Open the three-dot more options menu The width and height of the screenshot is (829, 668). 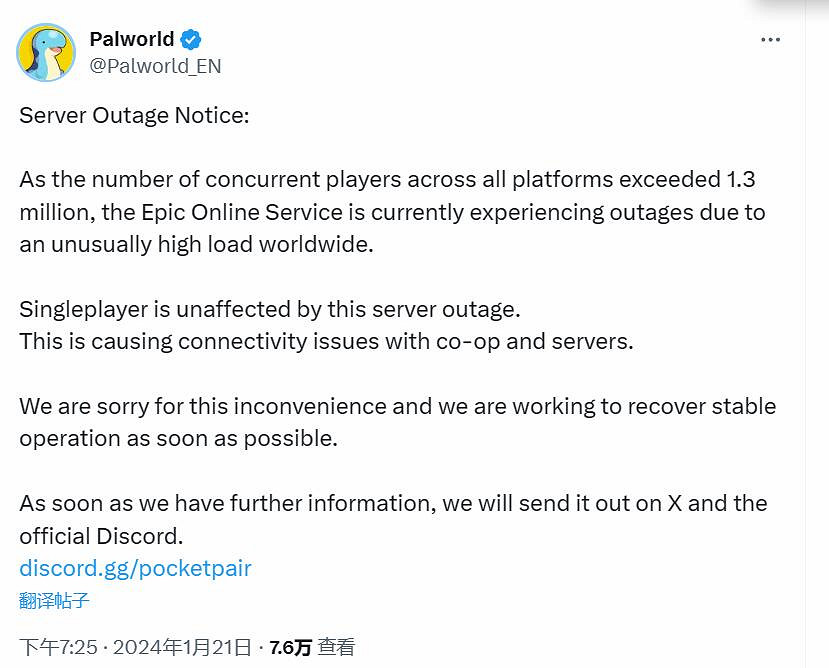pyautogui.click(x=770, y=40)
